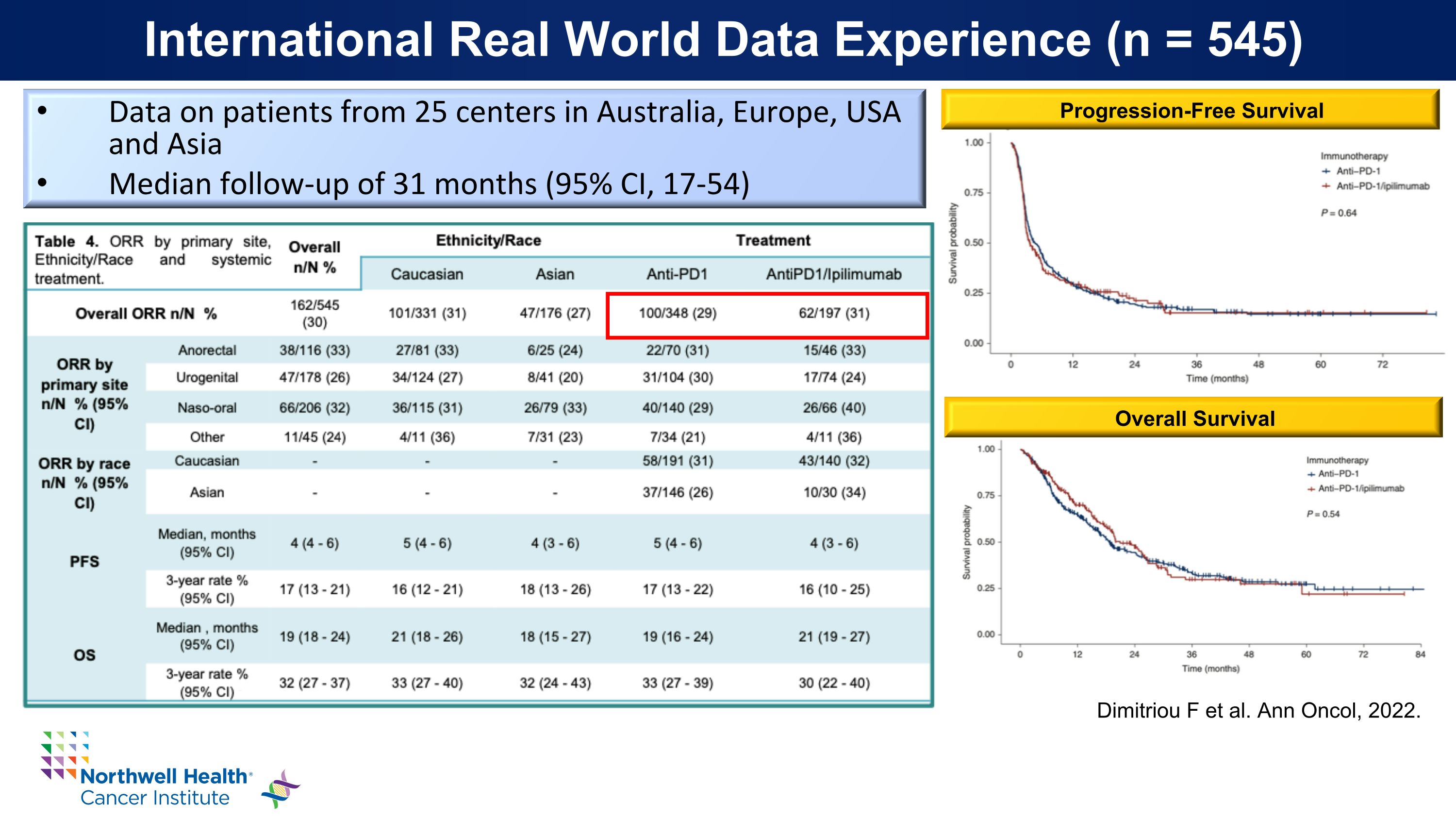
Task: Click the cell '38/116 (33)'
Action: click(x=314, y=351)
